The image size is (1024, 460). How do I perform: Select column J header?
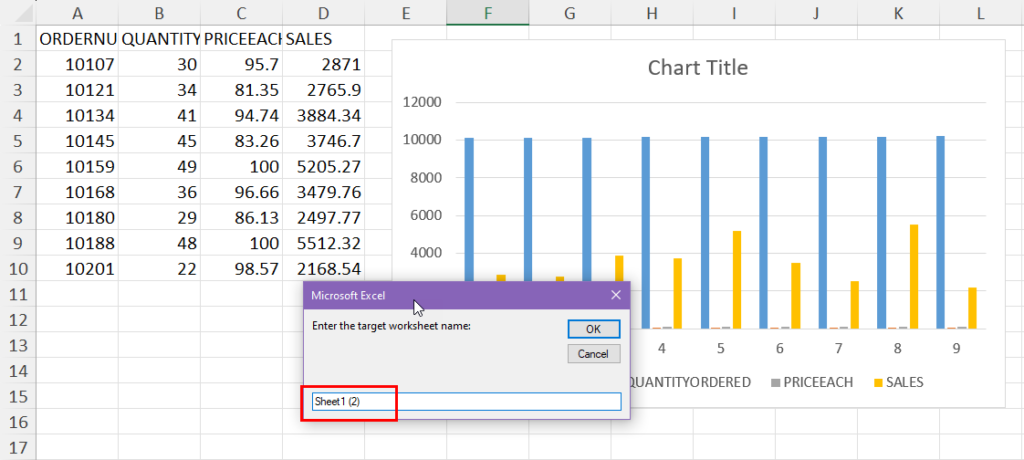coord(816,13)
